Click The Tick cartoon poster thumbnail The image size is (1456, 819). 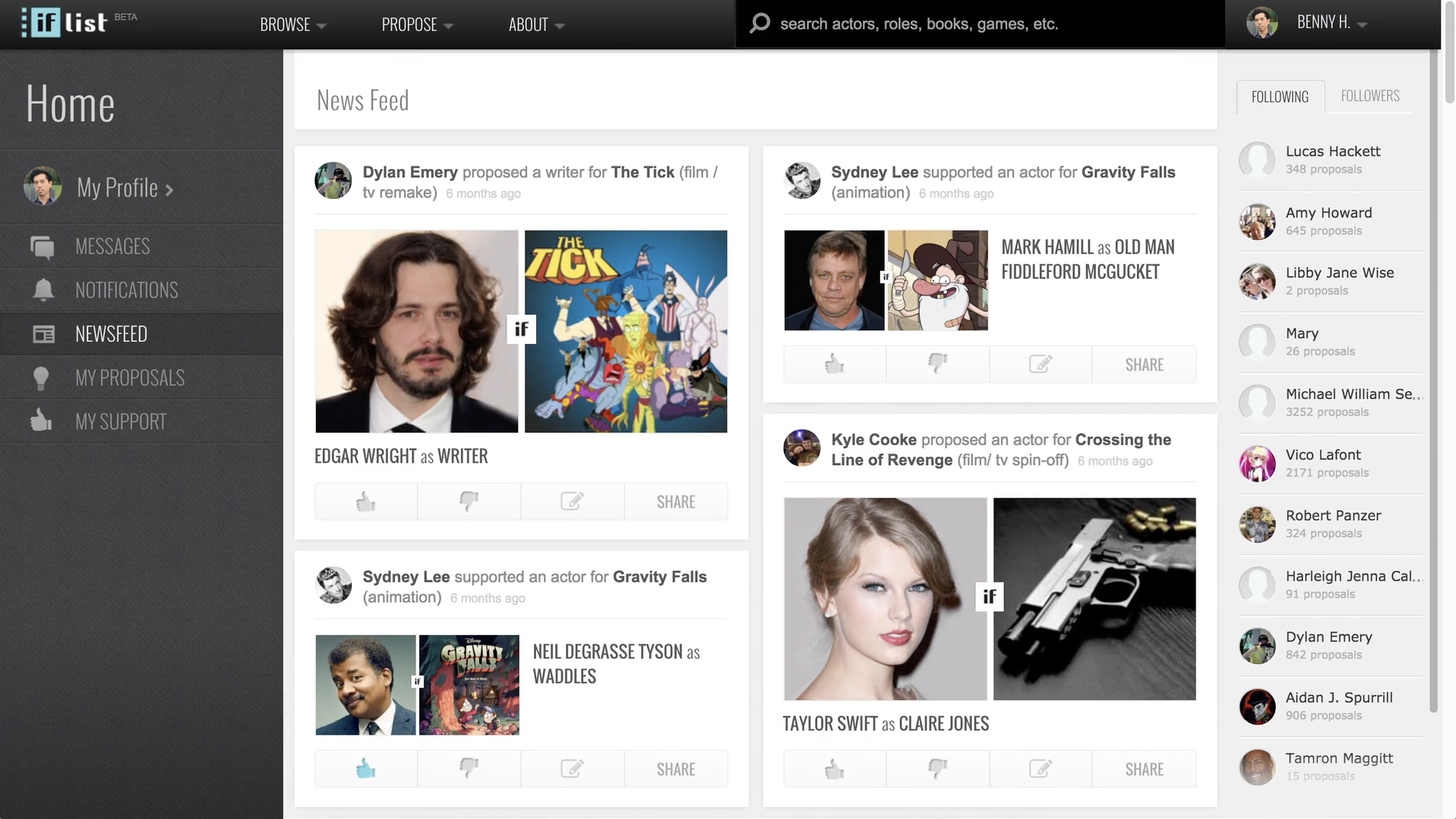point(626,331)
